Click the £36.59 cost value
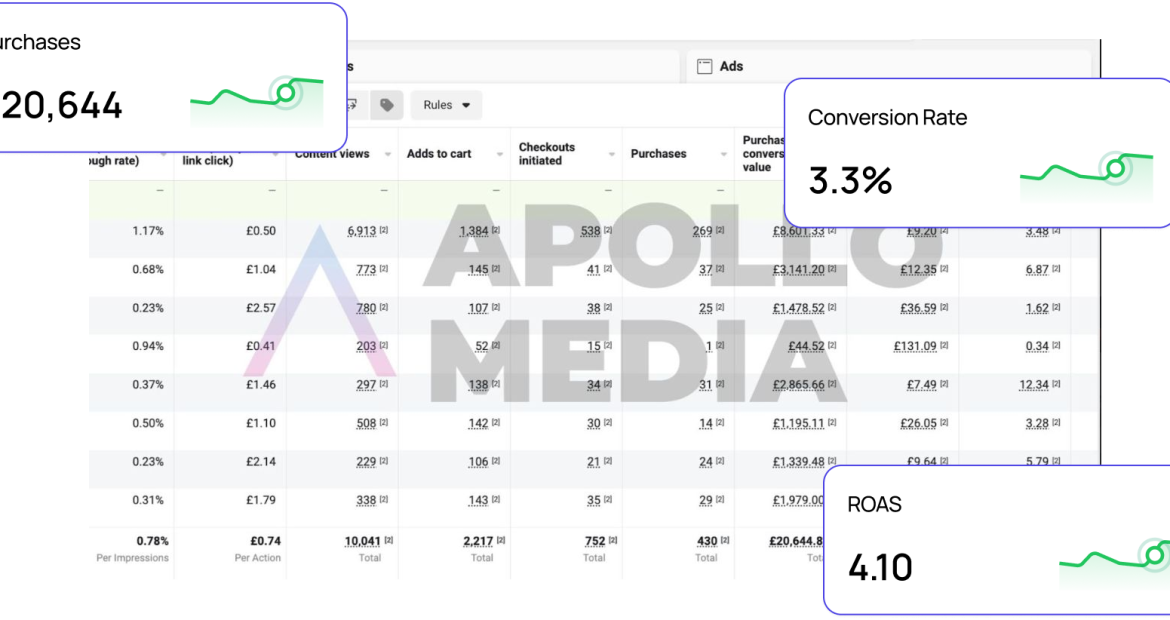1170x620 pixels. click(918, 308)
